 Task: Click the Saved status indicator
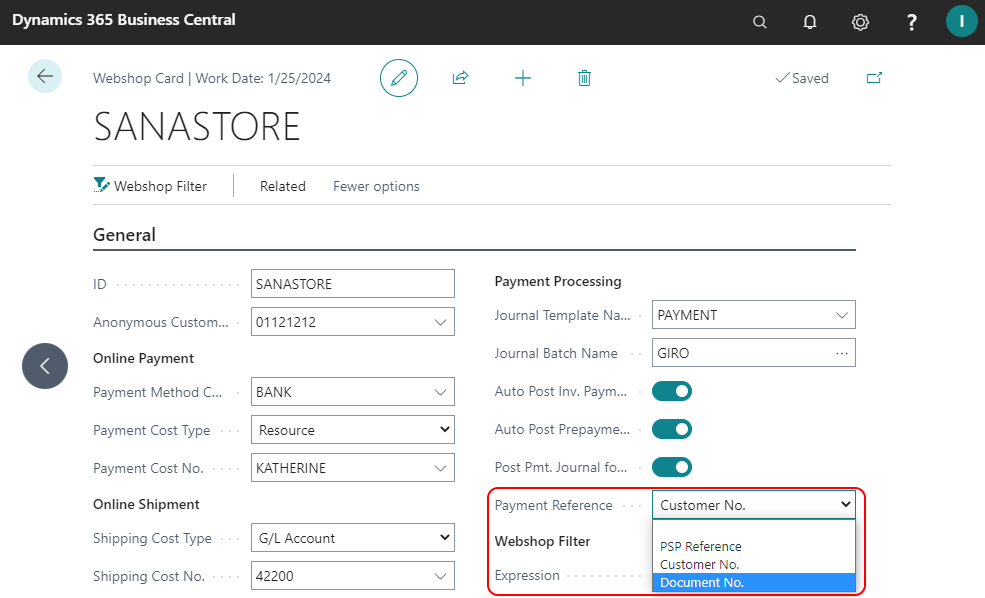tap(802, 78)
